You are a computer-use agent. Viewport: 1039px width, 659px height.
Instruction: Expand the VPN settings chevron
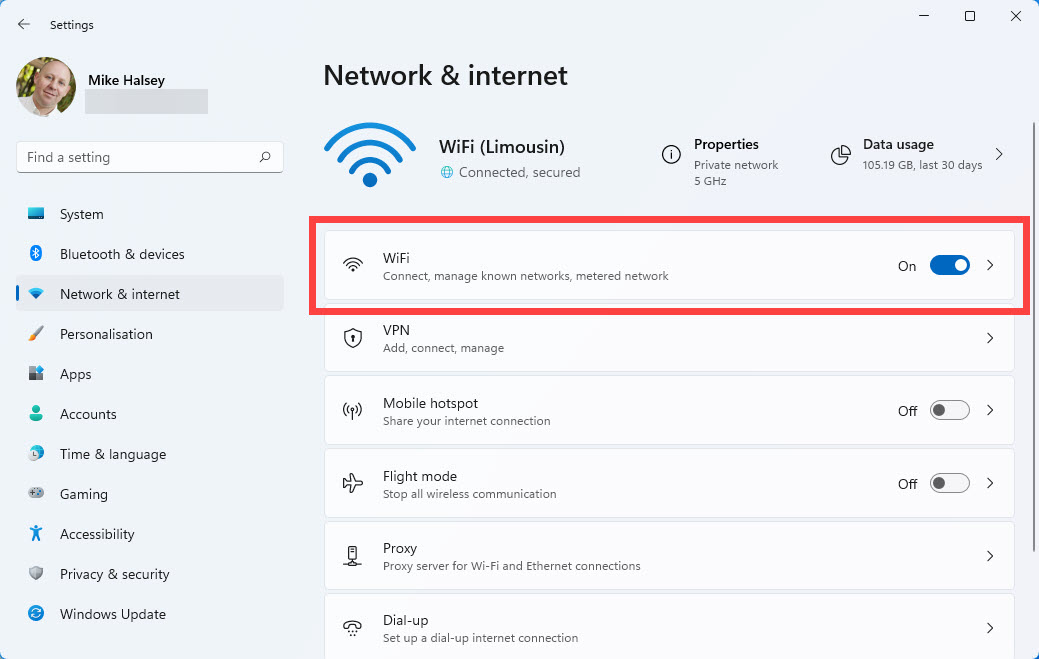tap(990, 338)
